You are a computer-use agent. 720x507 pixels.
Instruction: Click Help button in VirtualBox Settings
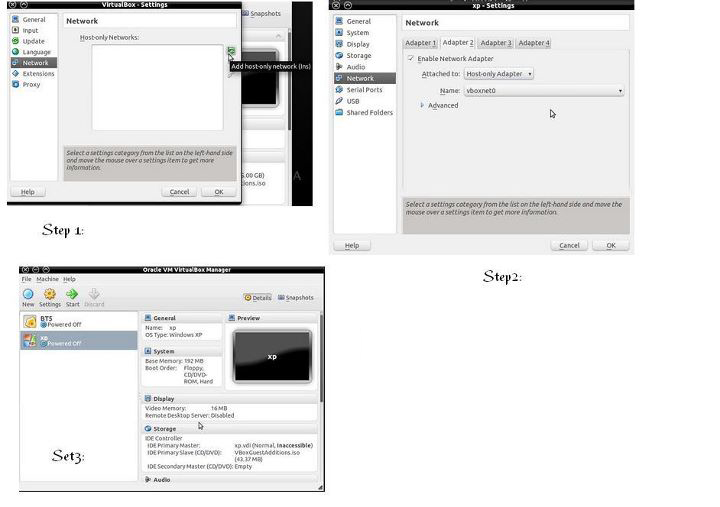pyautogui.click(x=28, y=192)
